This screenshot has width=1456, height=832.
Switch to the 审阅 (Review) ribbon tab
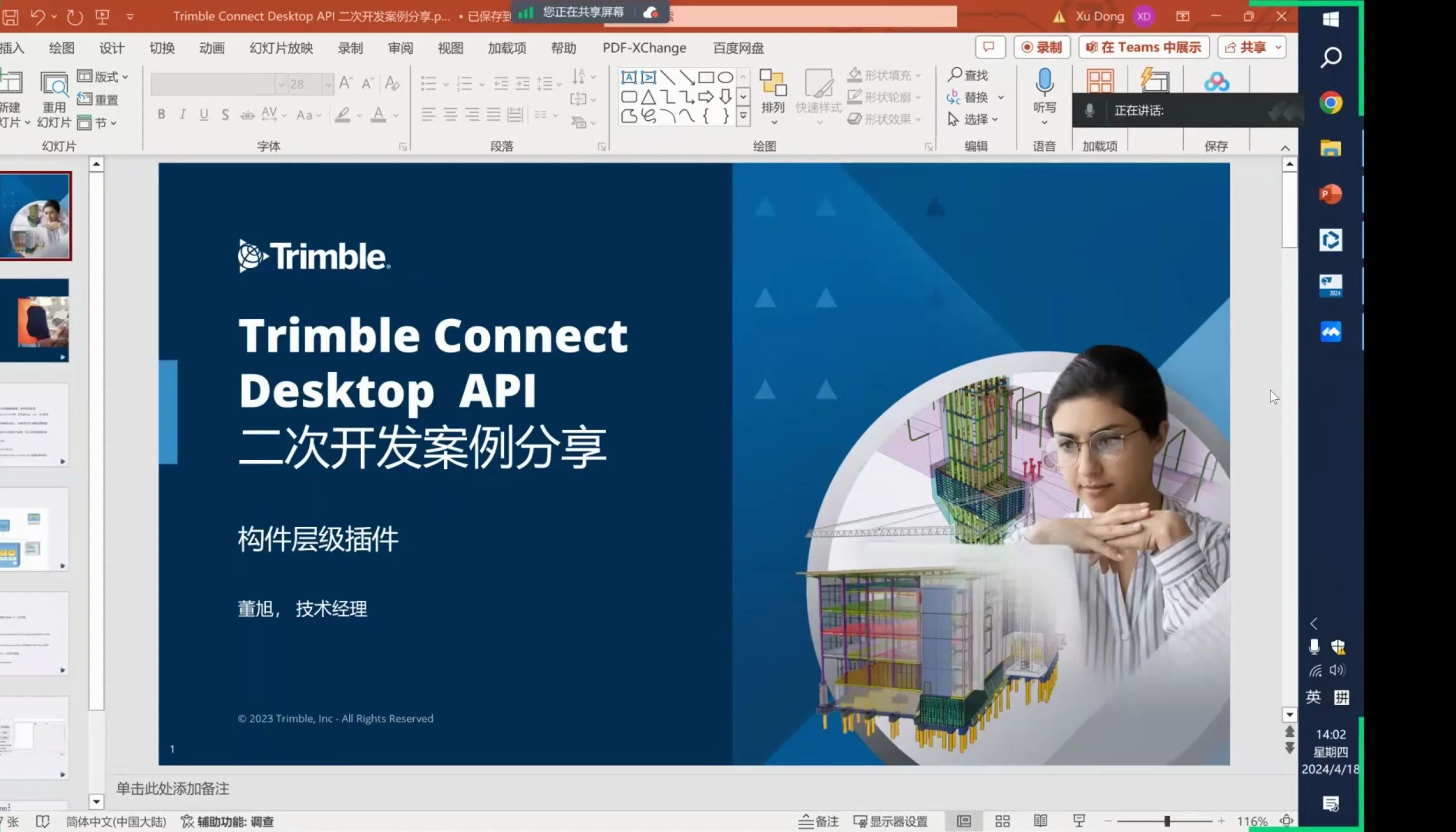coord(401,48)
